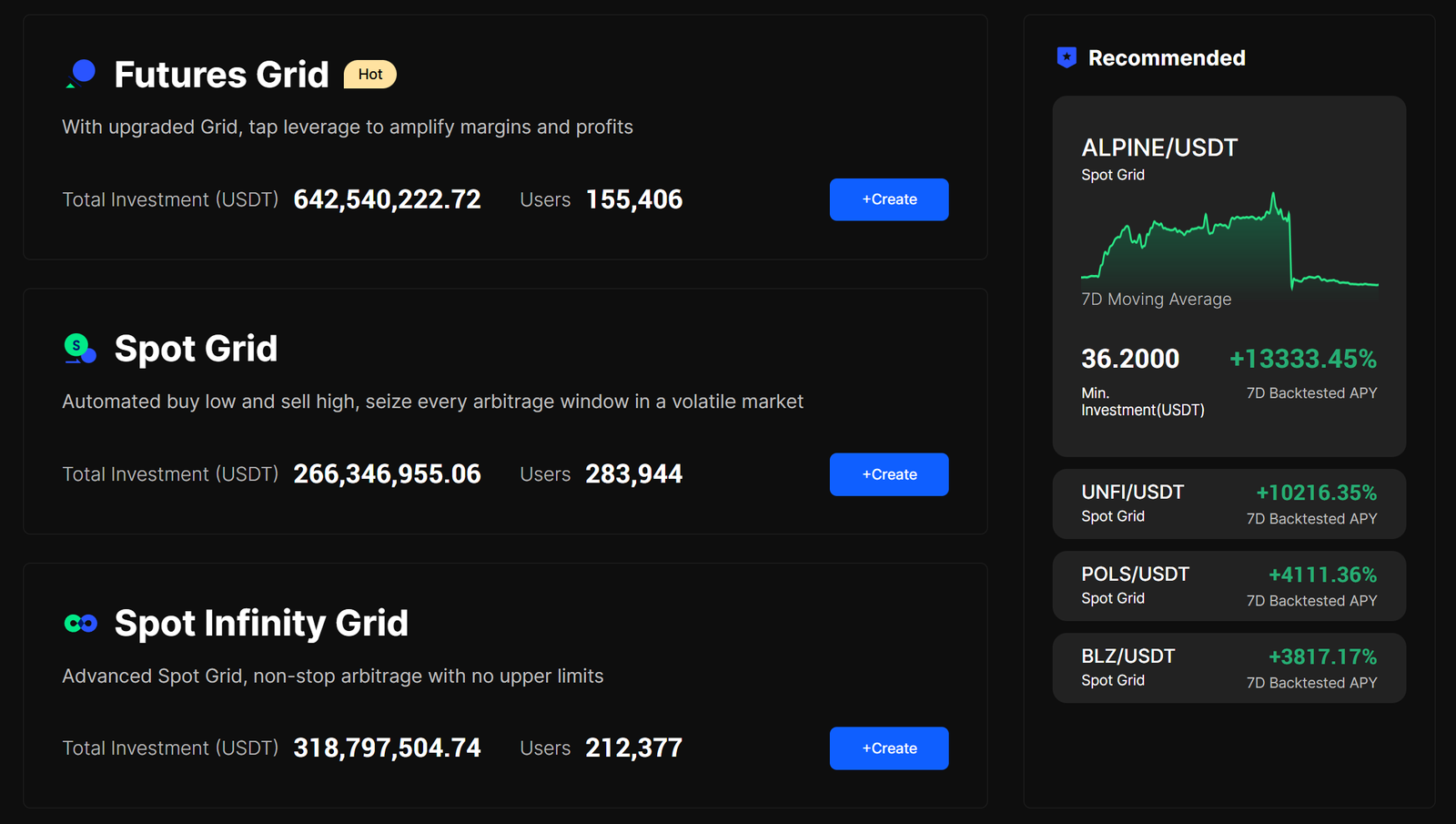Select the BLZ/USDT recommended card
This screenshot has width=1456, height=824.
point(1228,667)
